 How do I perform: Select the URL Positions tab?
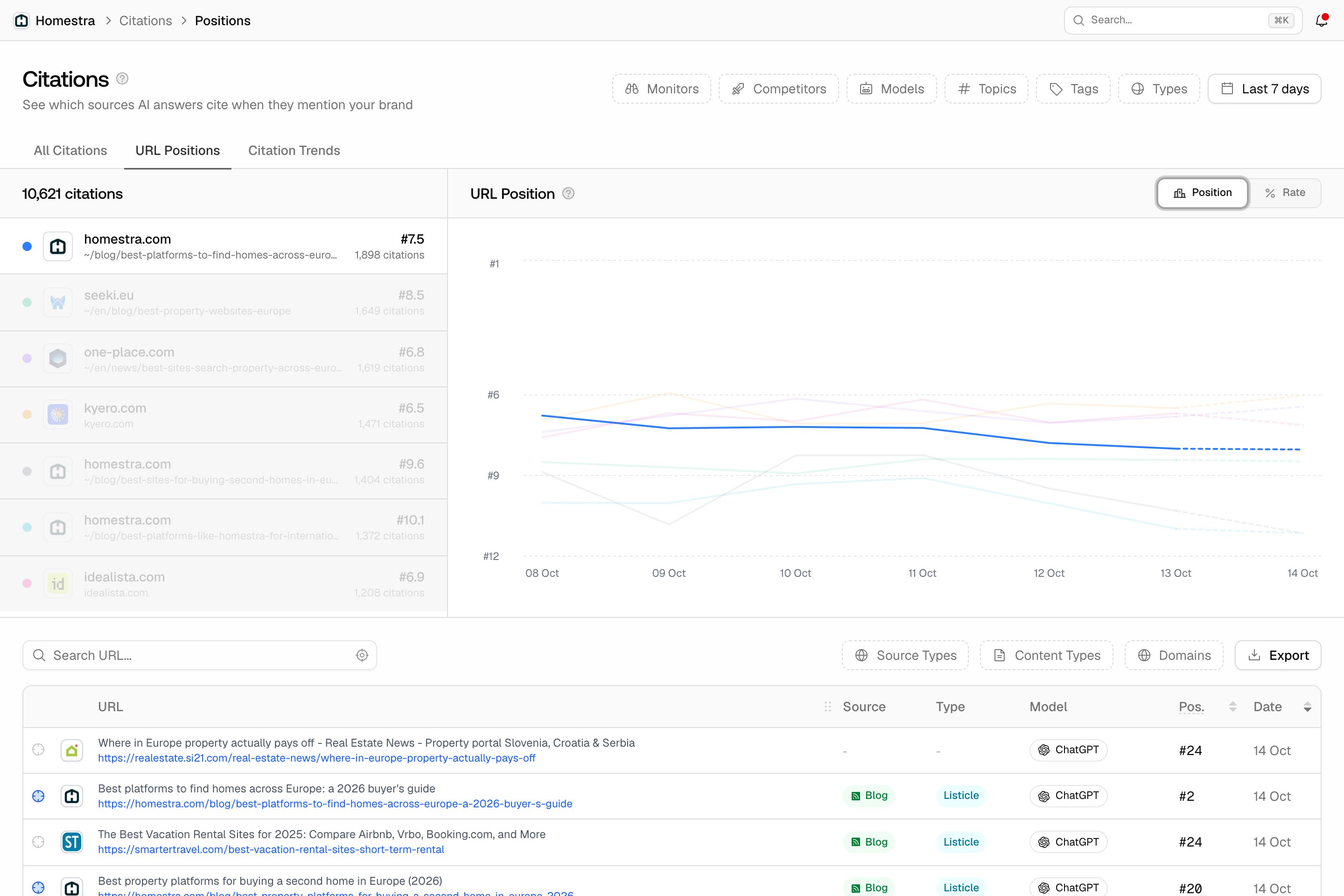coord(178,150)
